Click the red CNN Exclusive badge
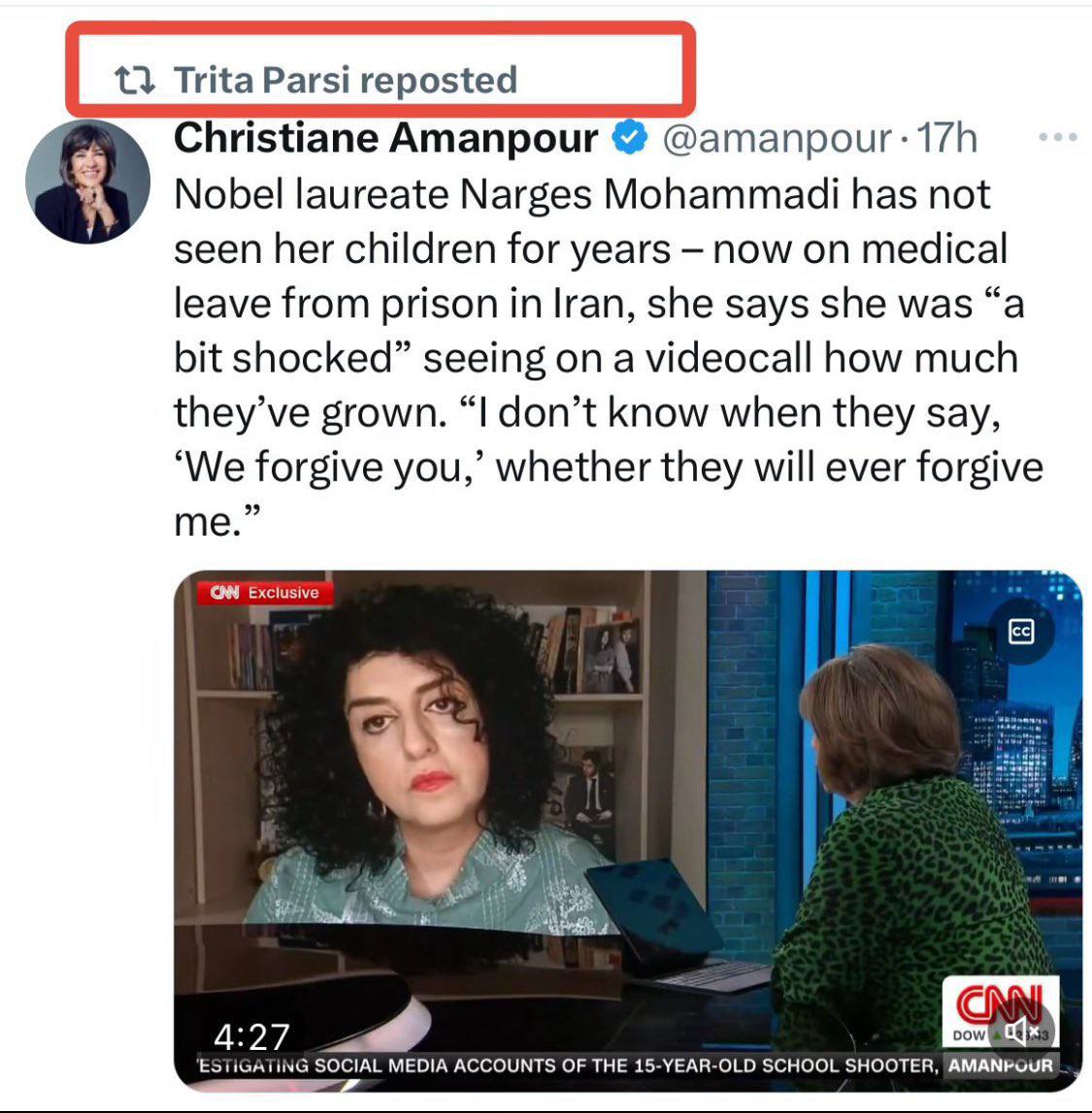The width and height of the screenshot is (1092, 1113). tap(265, 593)
